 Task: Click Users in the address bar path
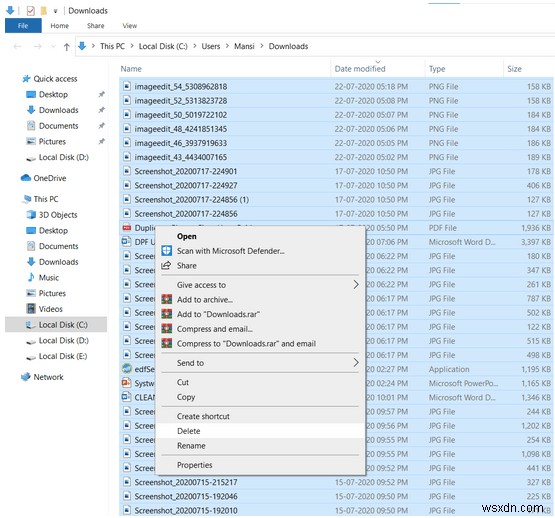point(211,46)
